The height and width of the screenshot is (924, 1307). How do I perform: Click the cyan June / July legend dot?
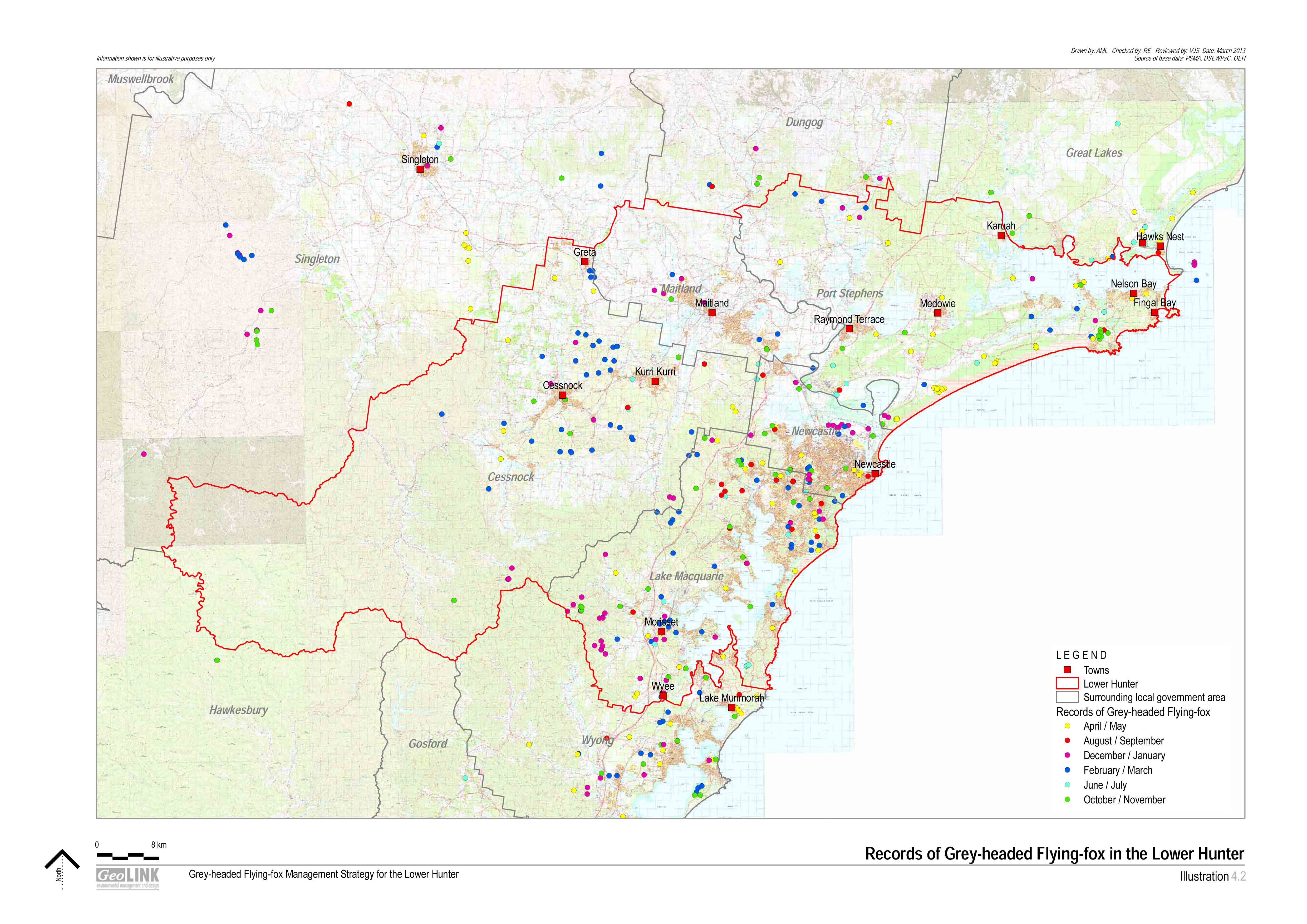pos(1067,785)
